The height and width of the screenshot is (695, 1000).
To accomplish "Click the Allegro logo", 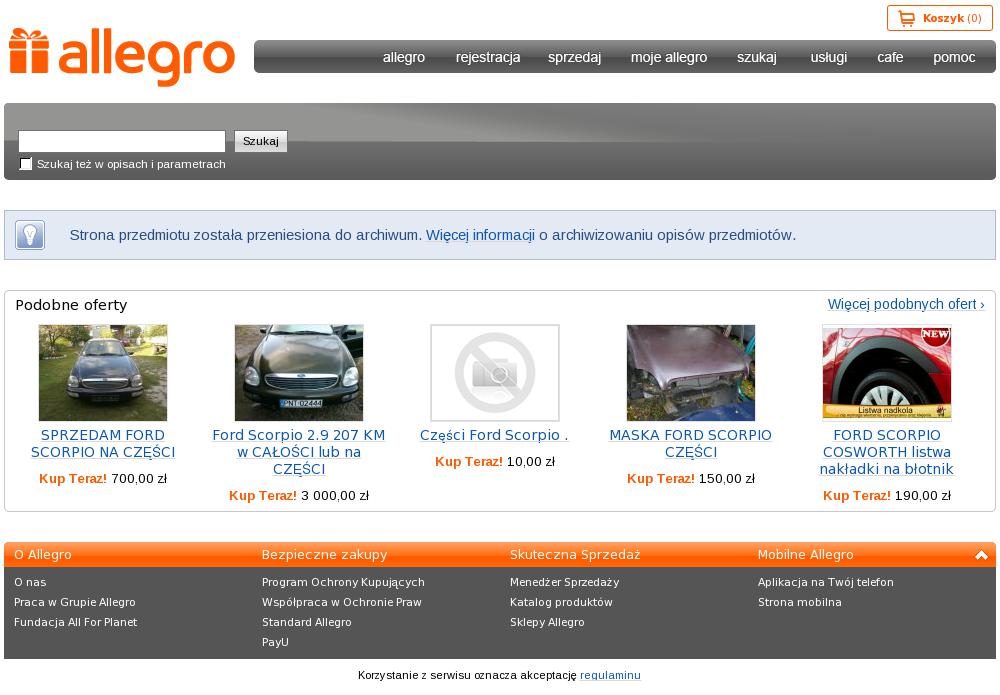I will pyautogui.click(x=122, y=57).
